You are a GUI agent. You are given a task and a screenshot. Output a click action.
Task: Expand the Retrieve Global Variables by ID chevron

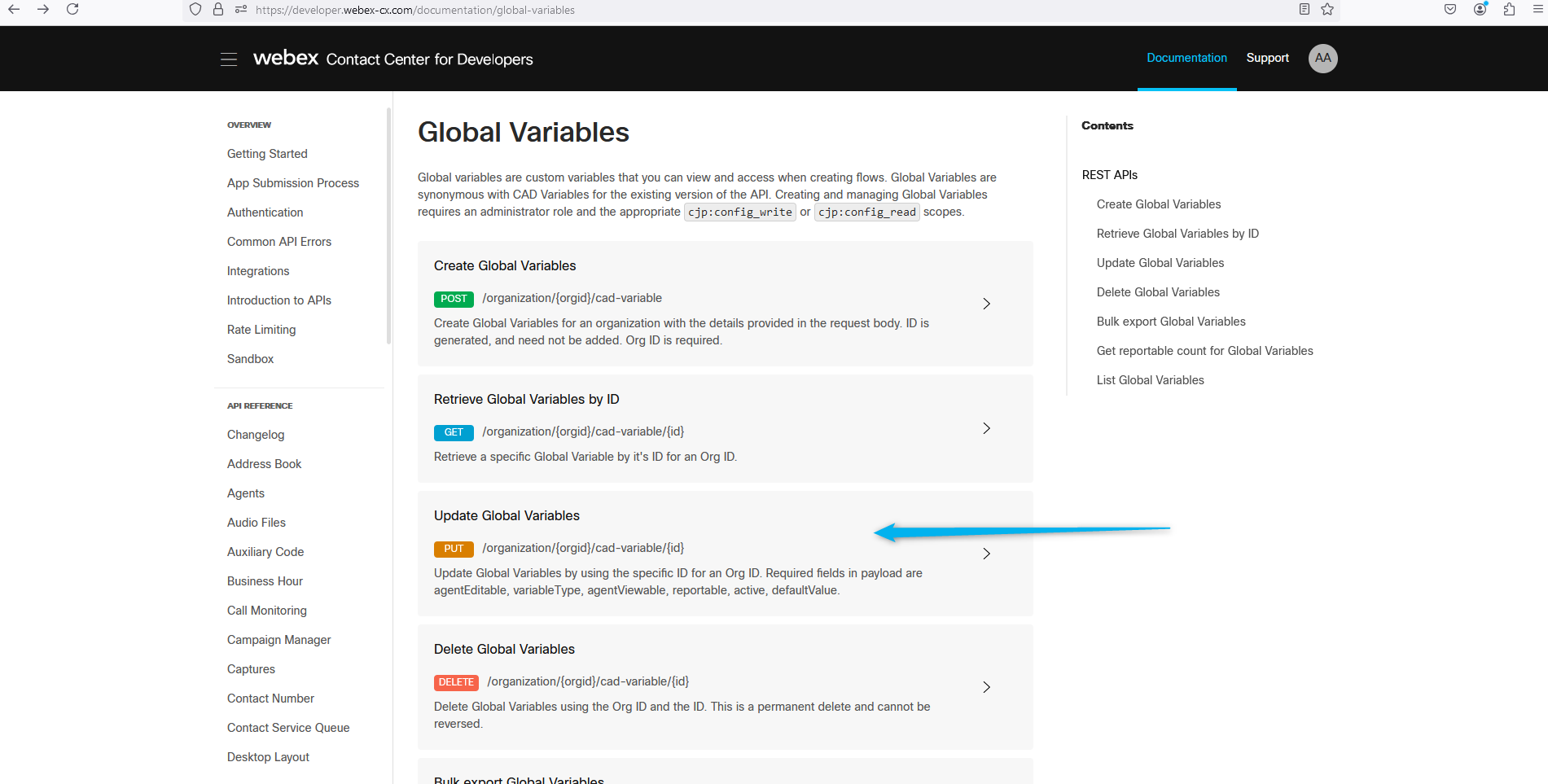coord(986,428)
